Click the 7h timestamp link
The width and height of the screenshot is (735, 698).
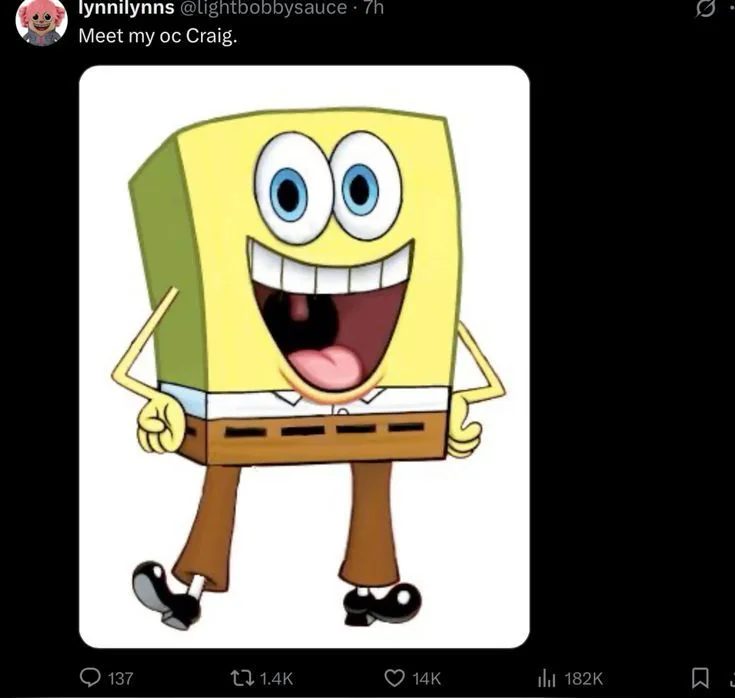tap(374, 8)
